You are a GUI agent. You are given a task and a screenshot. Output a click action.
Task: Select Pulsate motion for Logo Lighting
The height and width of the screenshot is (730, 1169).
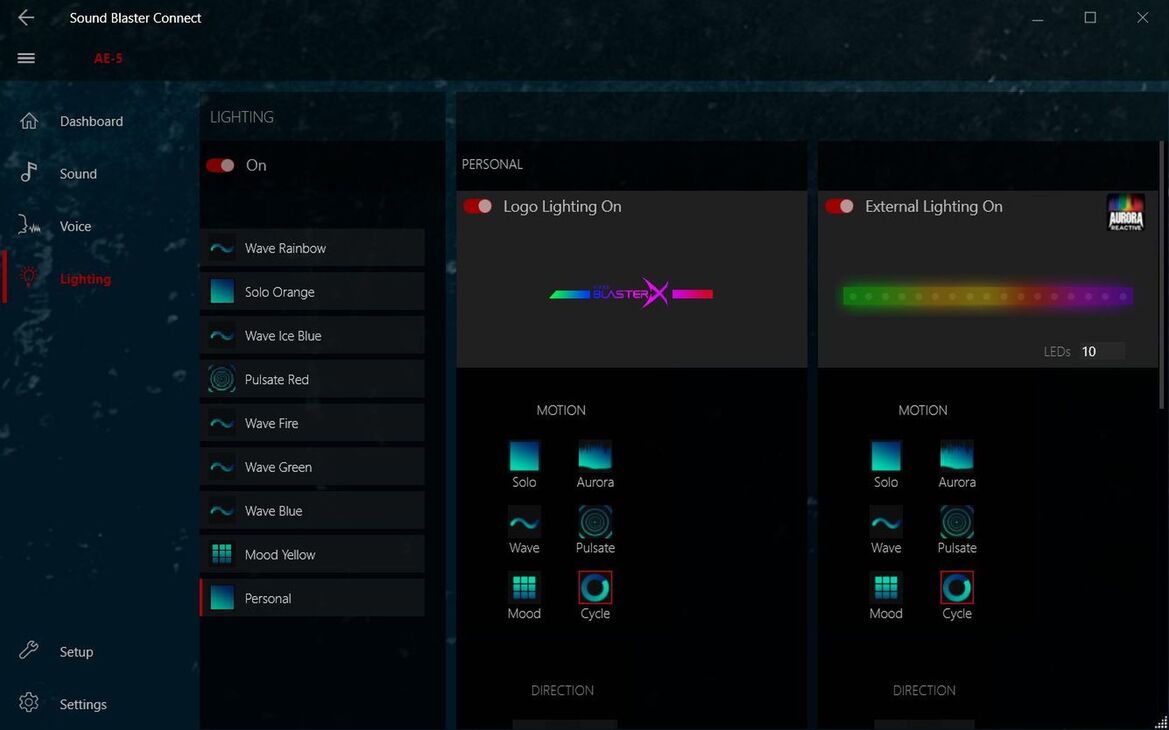pyautogui.click(x=595, y=522)
